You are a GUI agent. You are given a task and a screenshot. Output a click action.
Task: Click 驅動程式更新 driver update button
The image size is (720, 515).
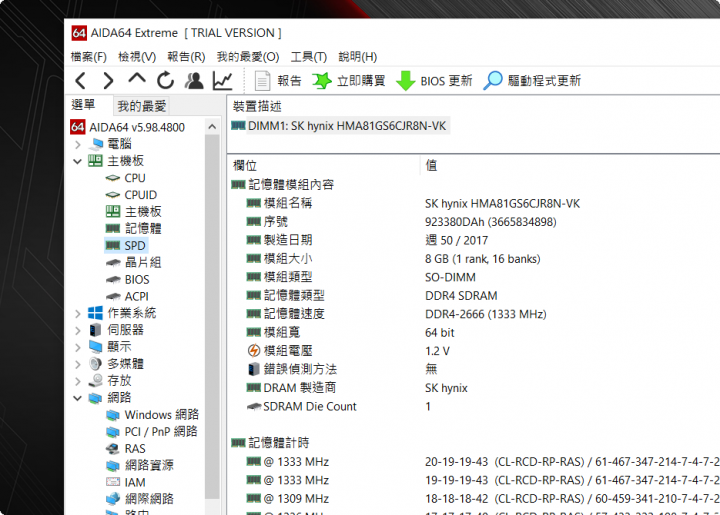point(532,81)
